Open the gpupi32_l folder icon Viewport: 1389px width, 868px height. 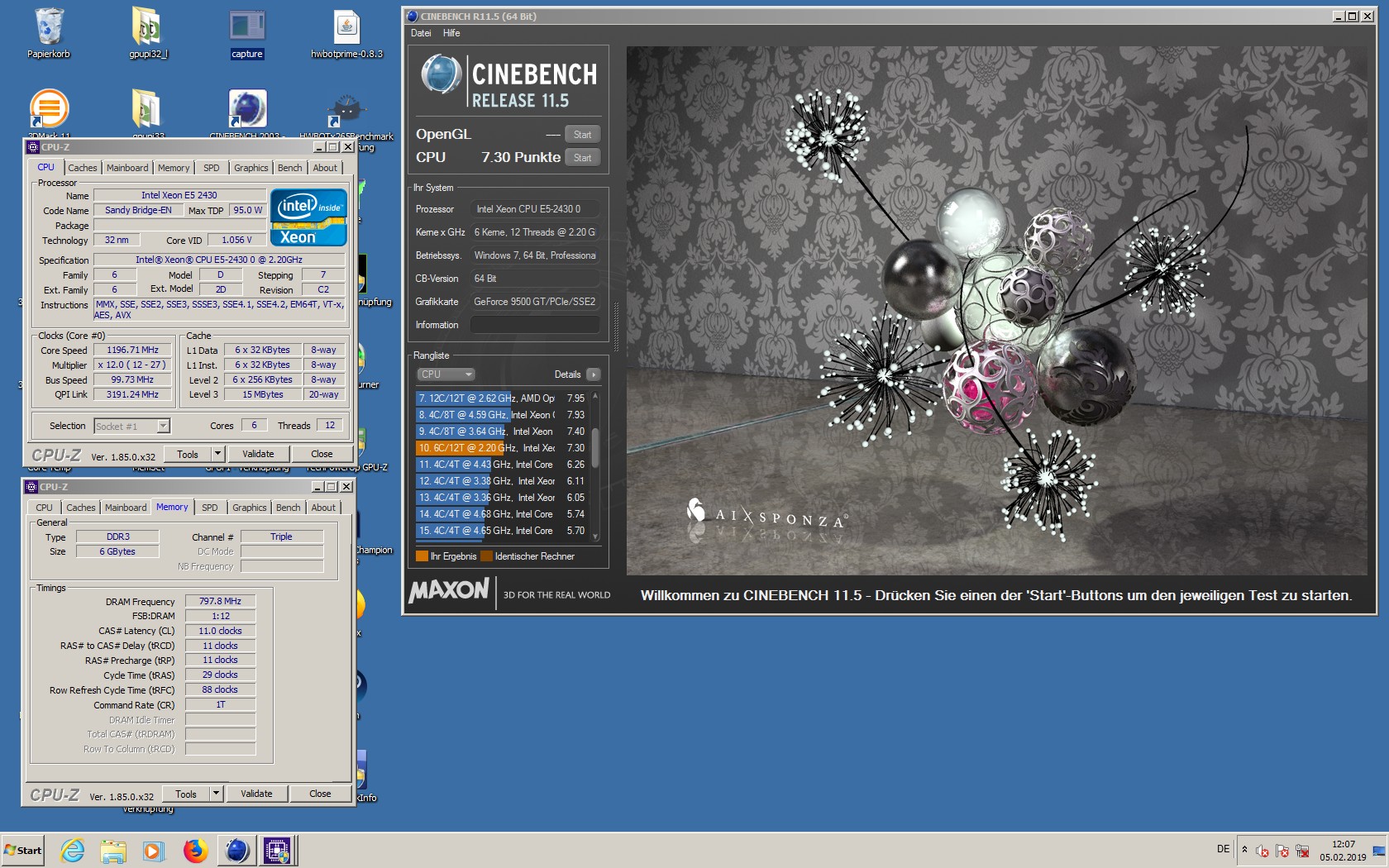[147, 33]
